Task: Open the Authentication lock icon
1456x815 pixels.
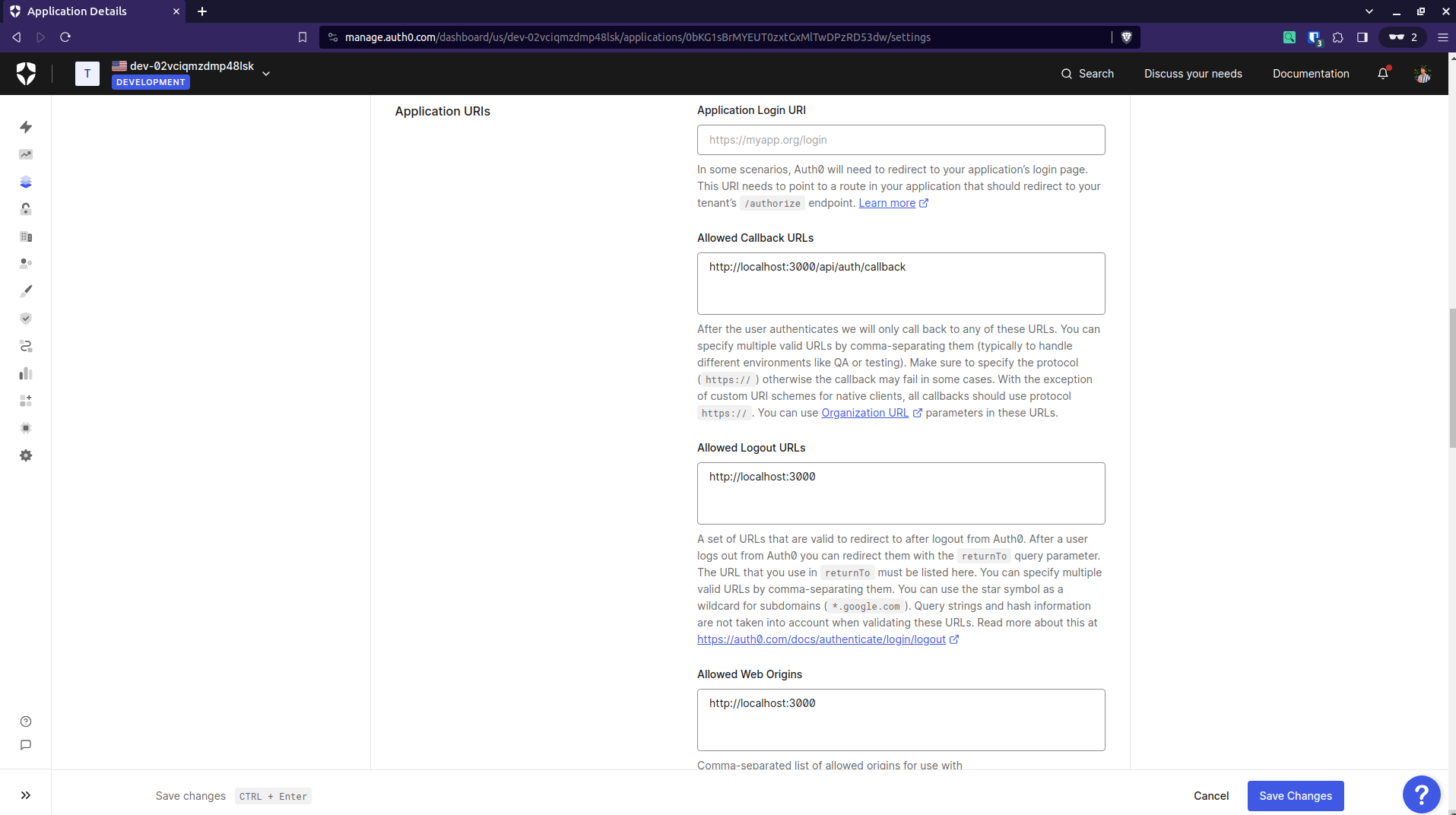Action: coord(26,209)
